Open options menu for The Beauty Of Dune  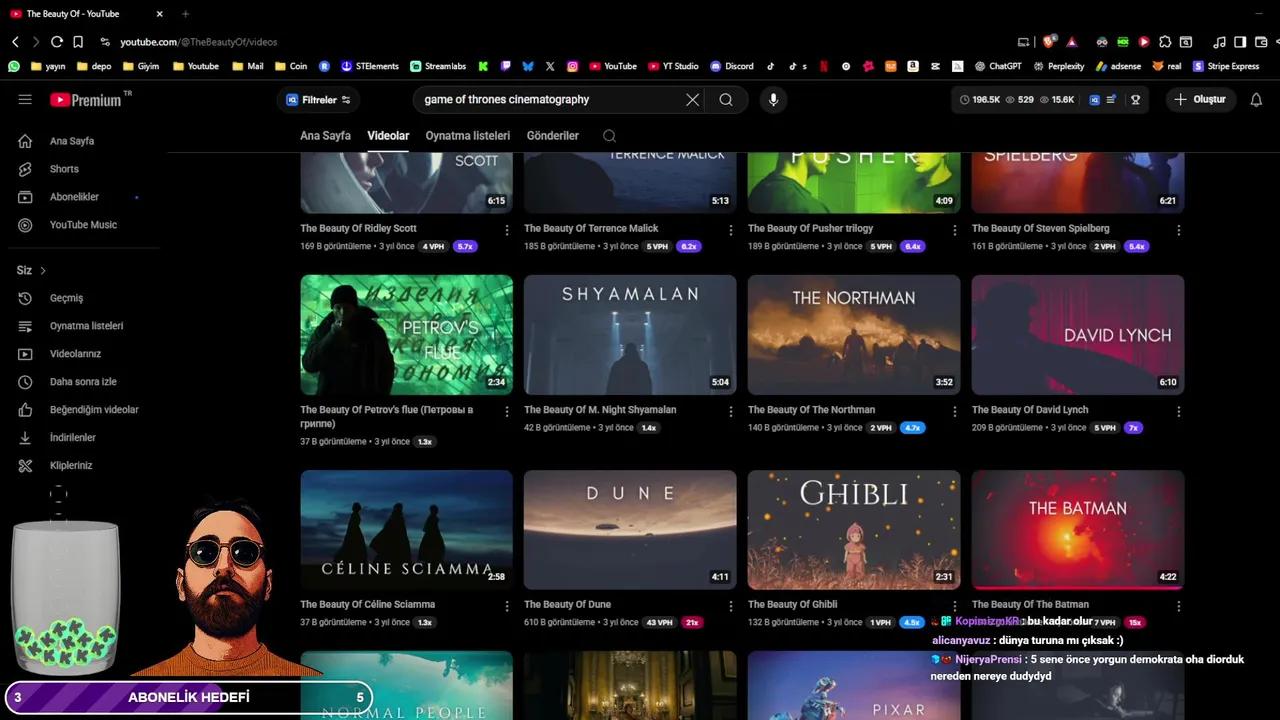730,606
